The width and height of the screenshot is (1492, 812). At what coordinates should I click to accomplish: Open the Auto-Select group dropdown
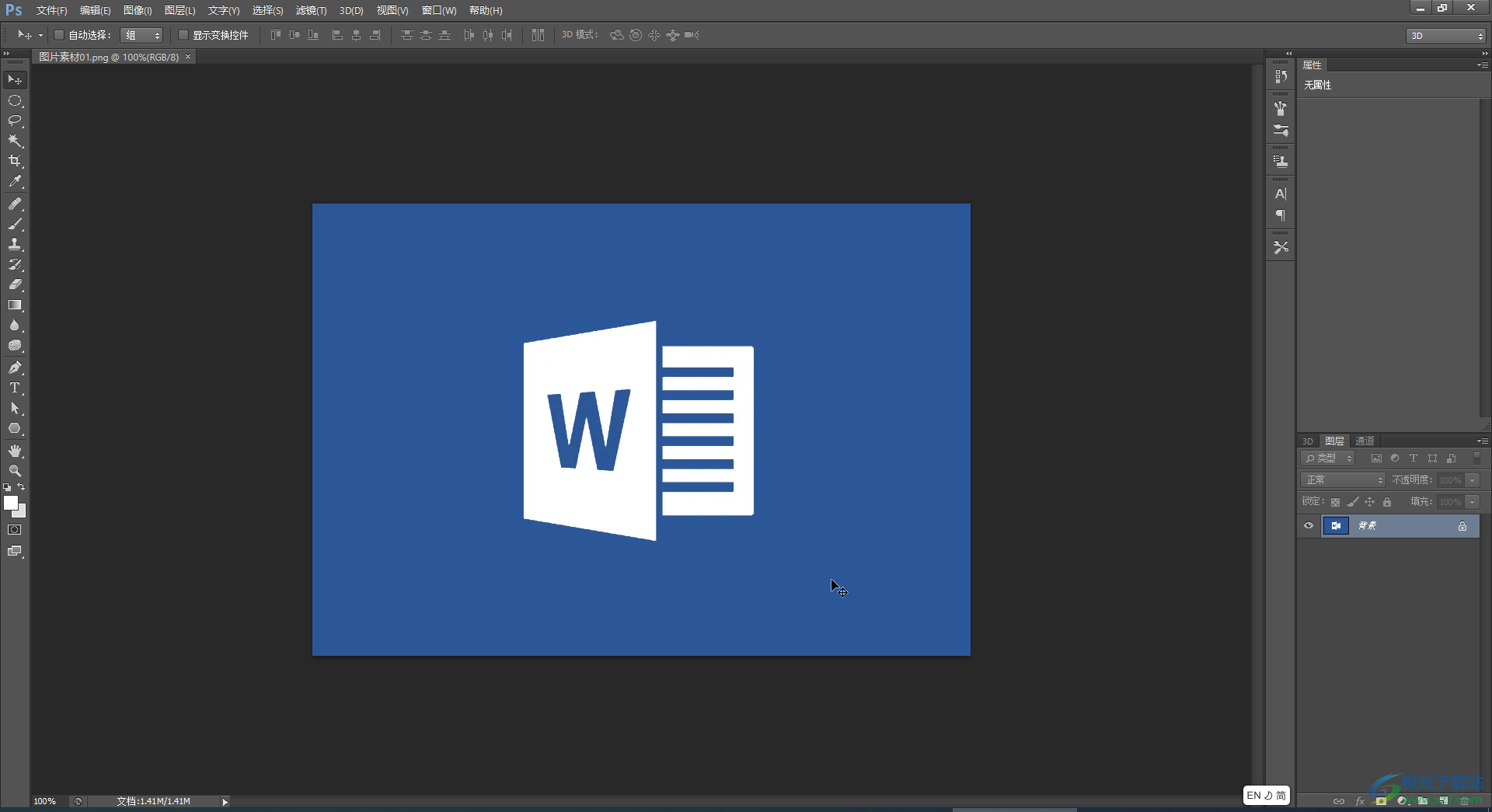coord(141,35)
